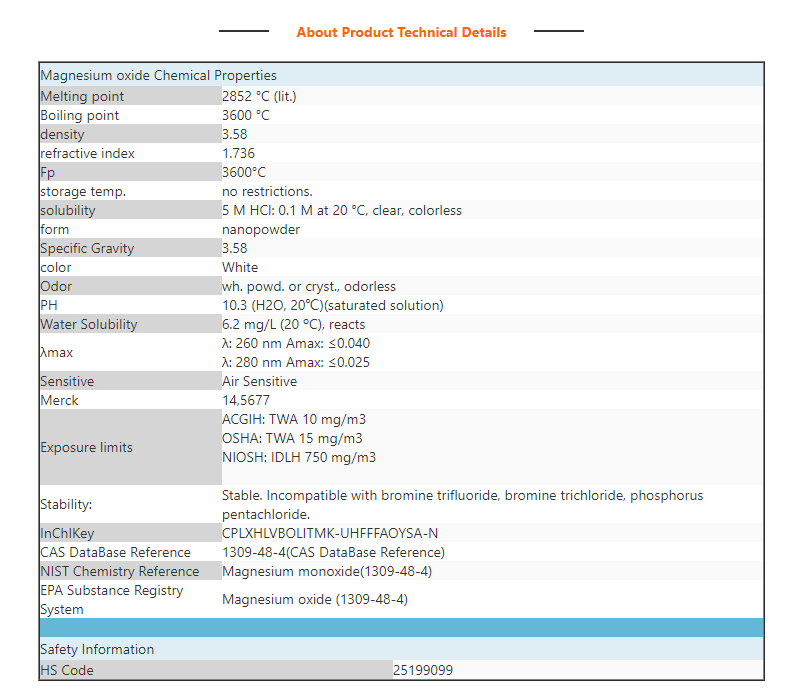This screenshot has height=700, width=808.
Task: Select the key 'CPLXHLVBOLITMK-UHFFFAOYSA-N'
Action: coord(330,534)
